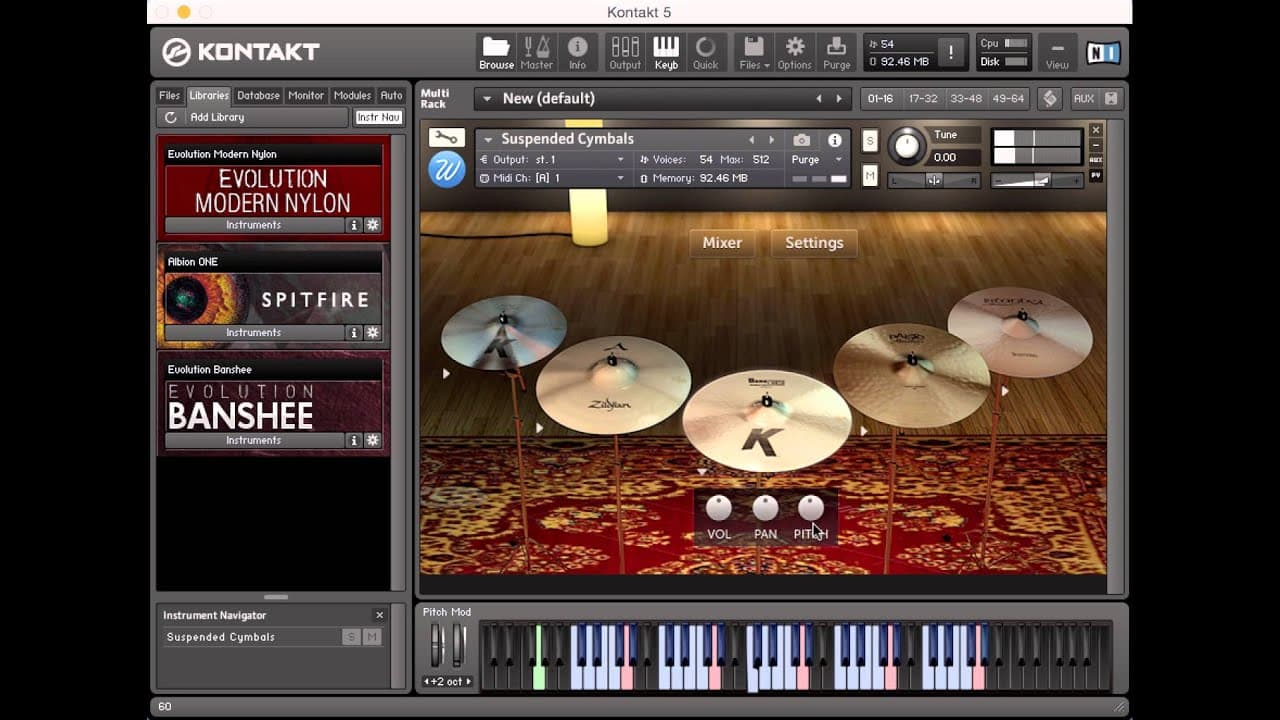
Task: Open the Options gear dialog
Action: 795,53
